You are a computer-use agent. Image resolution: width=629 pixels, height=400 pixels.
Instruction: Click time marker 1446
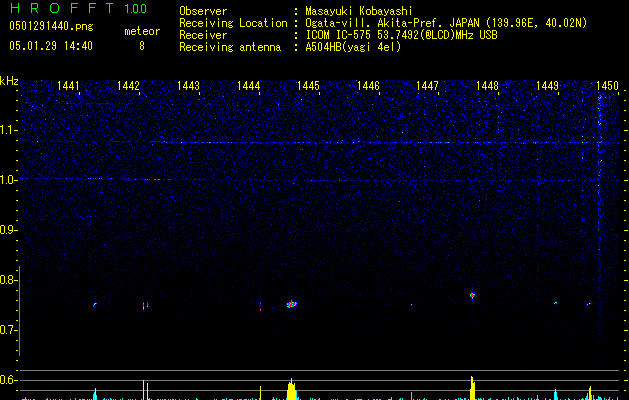point(368,86)
